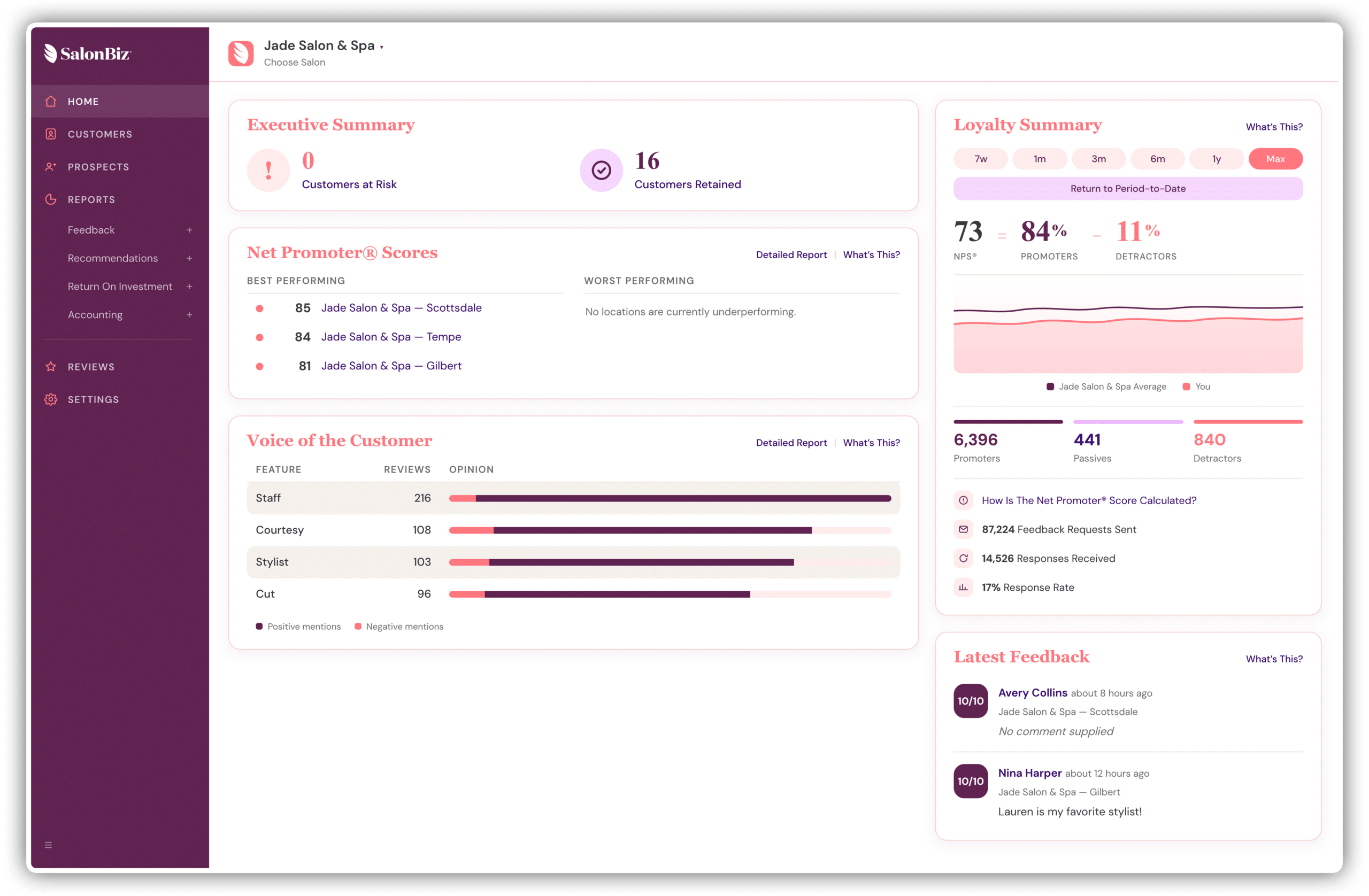
Task: Click the Response Rate bar chart icon
Action: pyautogui.click(x=964, y=587)
